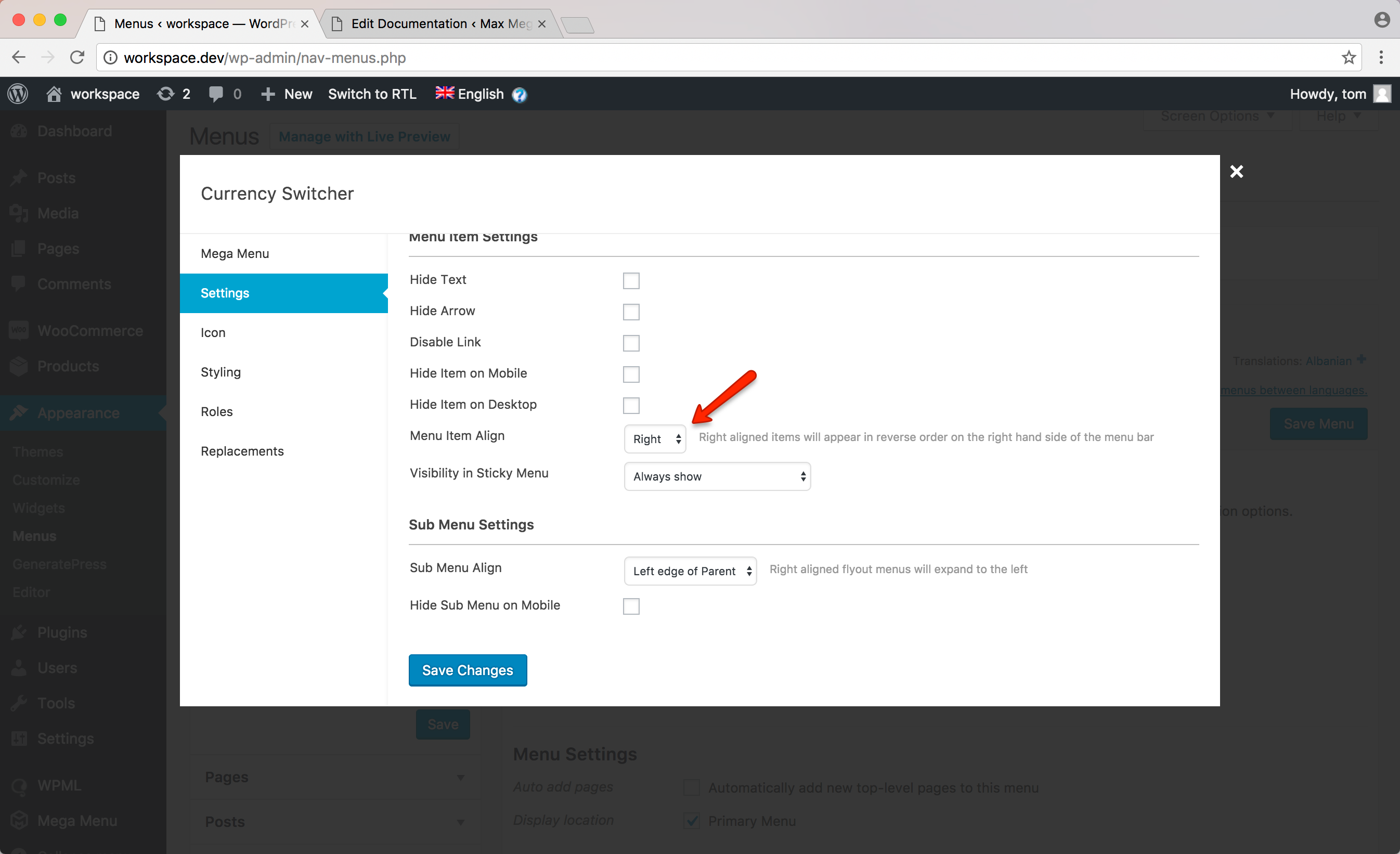The width and height of the screenshot is (1400, 854).
Task: Open Chrome three-dot menu
Action: [x=1381, y=57]
